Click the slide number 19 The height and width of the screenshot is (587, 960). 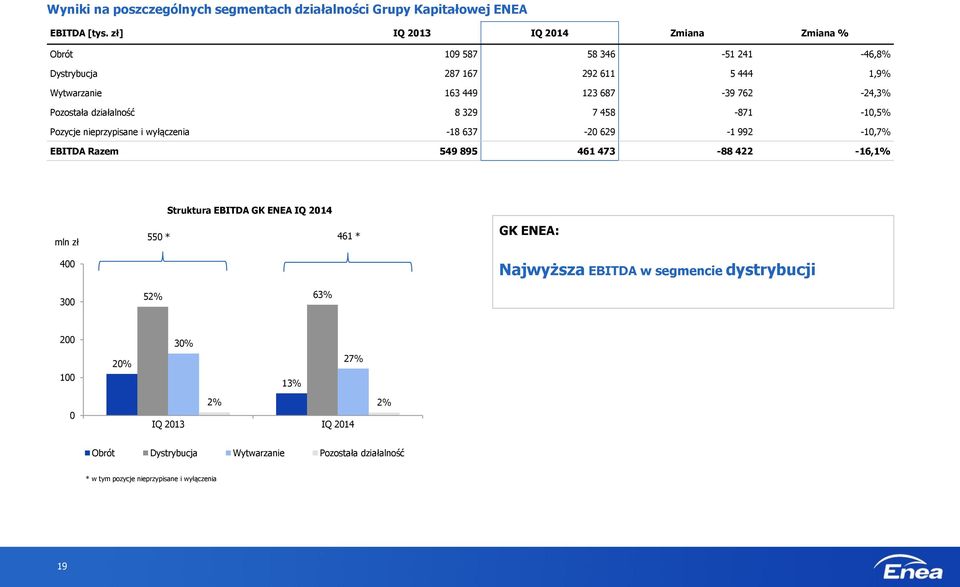point(62,566)
